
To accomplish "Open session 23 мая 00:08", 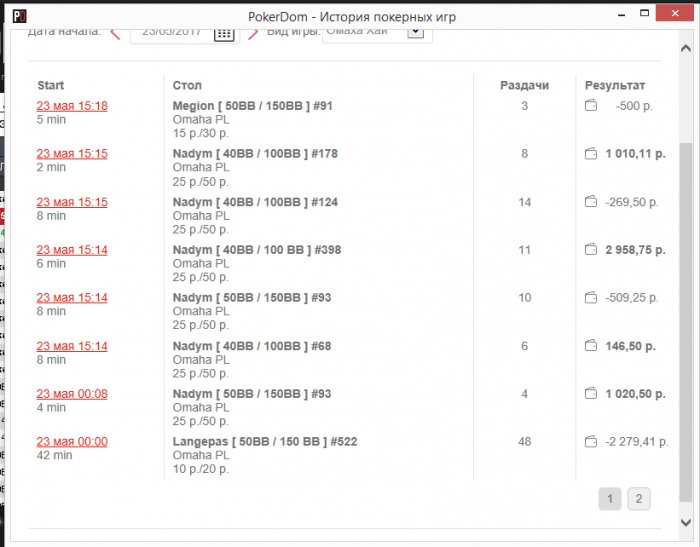I will [72, 394].
